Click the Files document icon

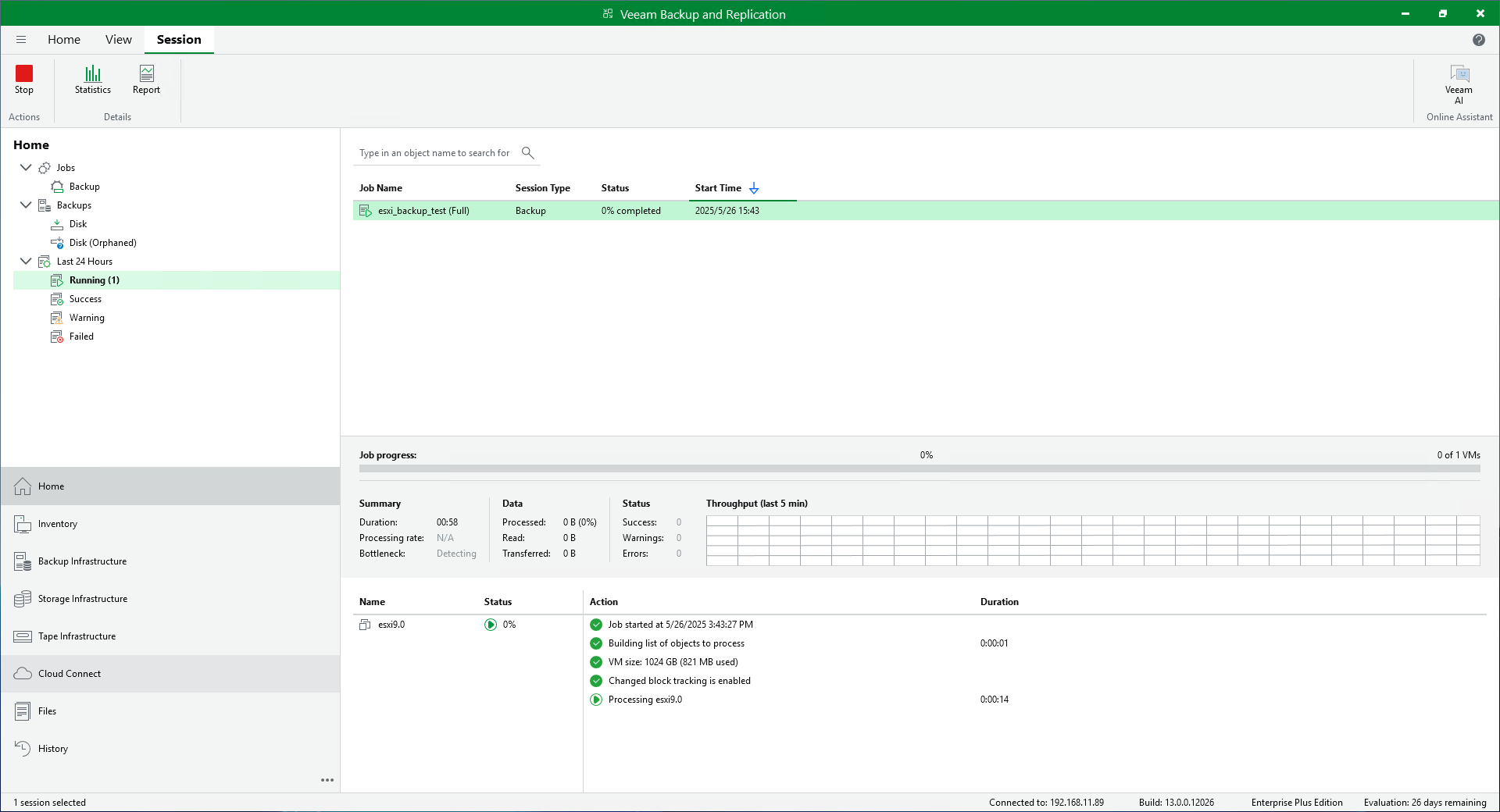click(x=23, y=711)
